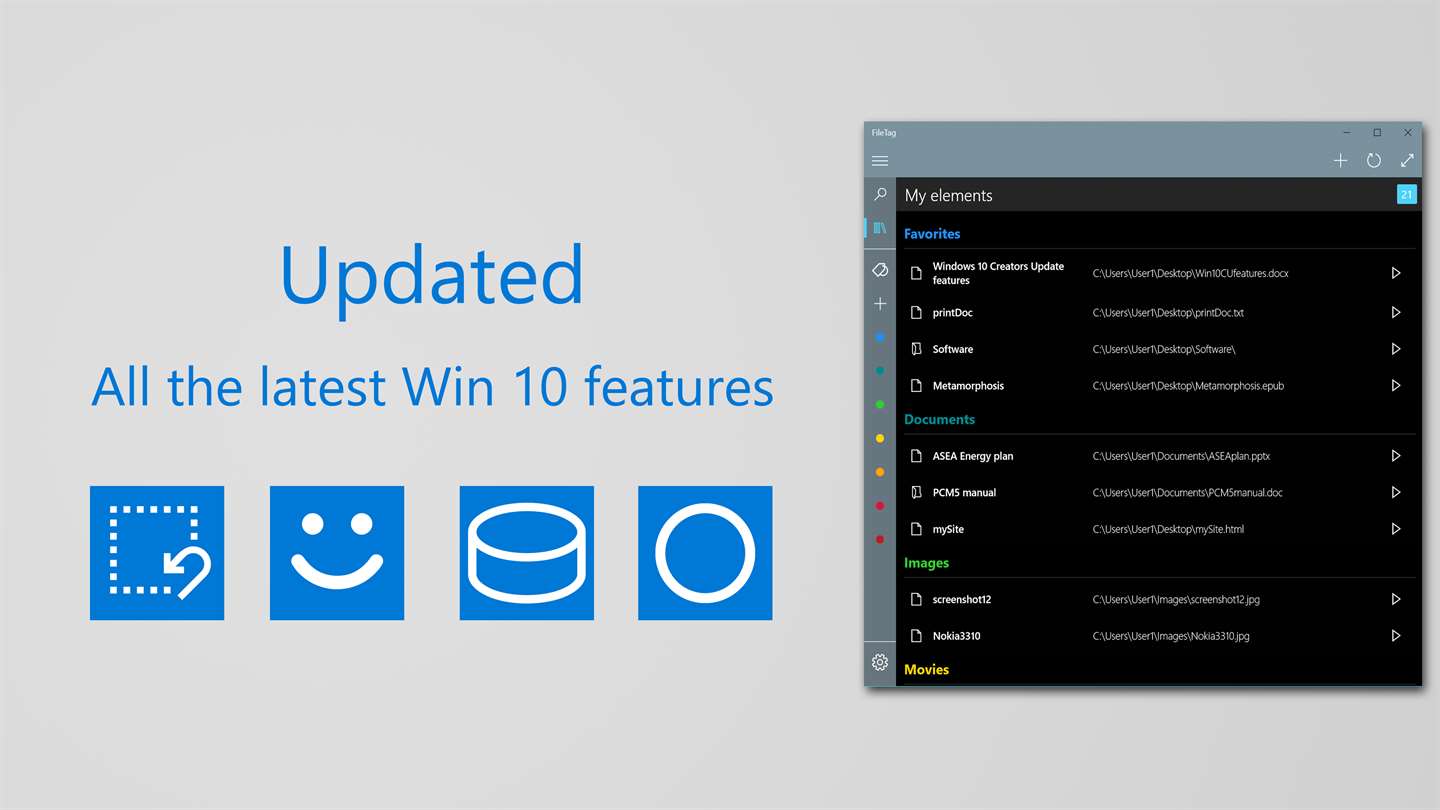
Task: Click the Documents group header
Action: point(939,420)
